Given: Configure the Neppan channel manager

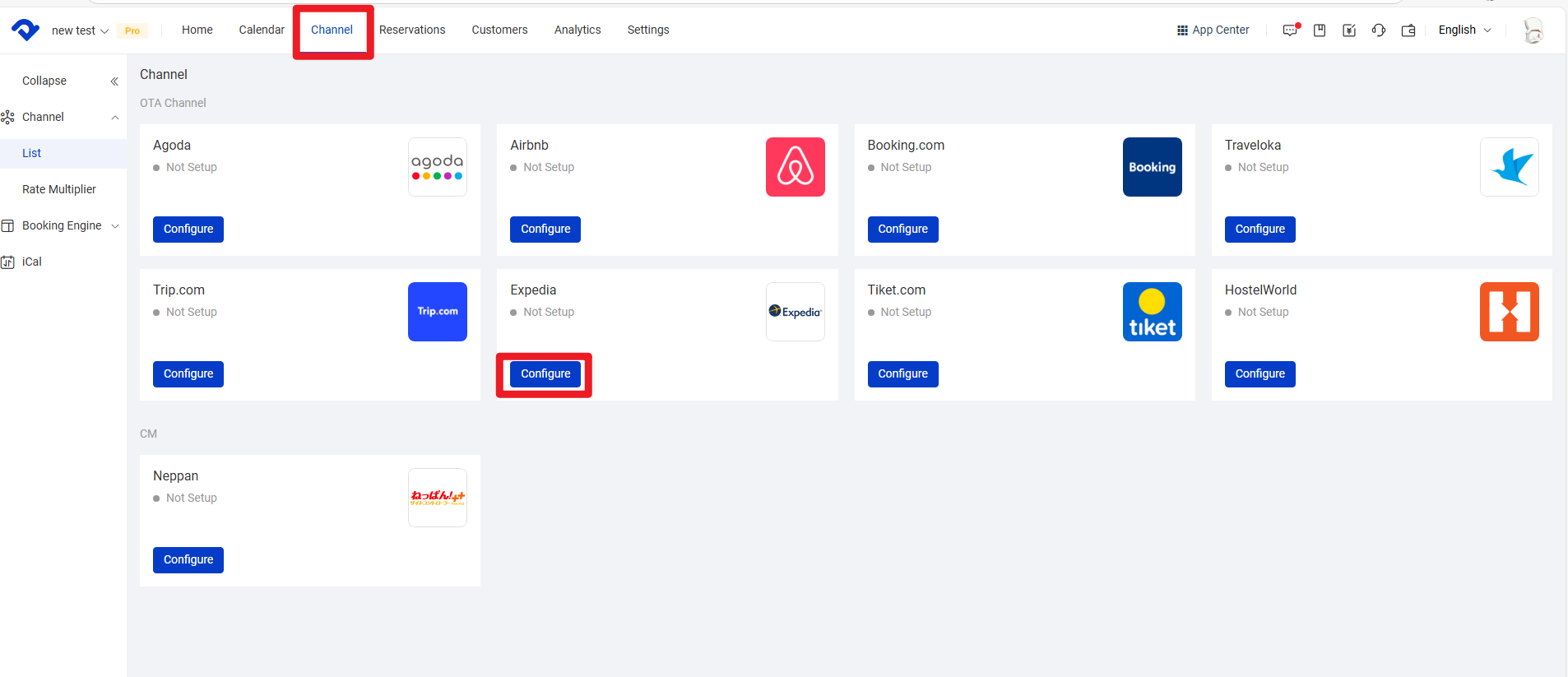Looking at the screenshot, I should (x=188, y=560).
